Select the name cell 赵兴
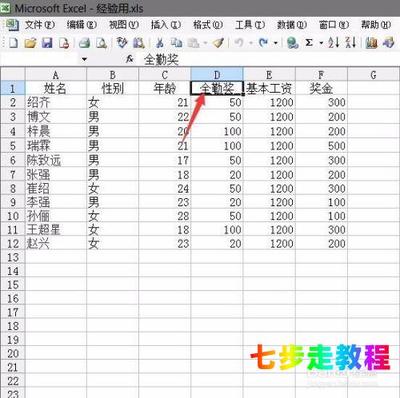Viewport: 400px width, 398px height. [56, 244]
